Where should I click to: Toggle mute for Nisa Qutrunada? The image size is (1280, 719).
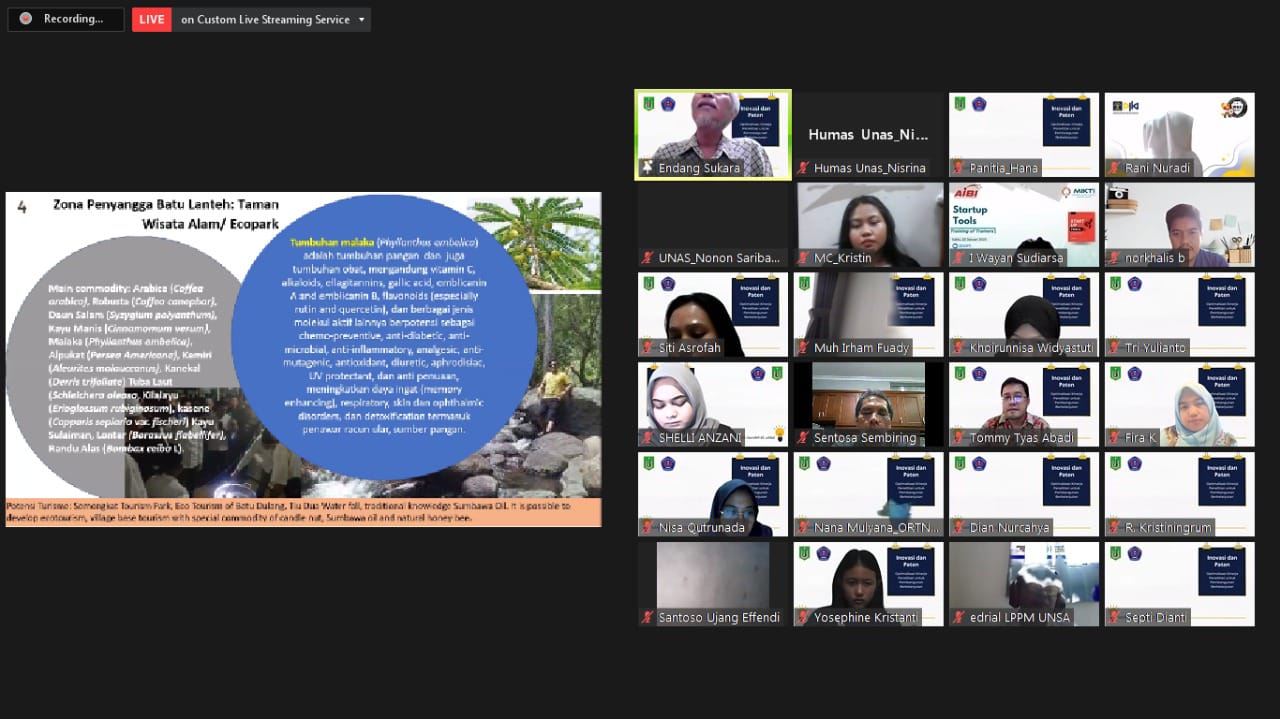click(x=647, y=526)
